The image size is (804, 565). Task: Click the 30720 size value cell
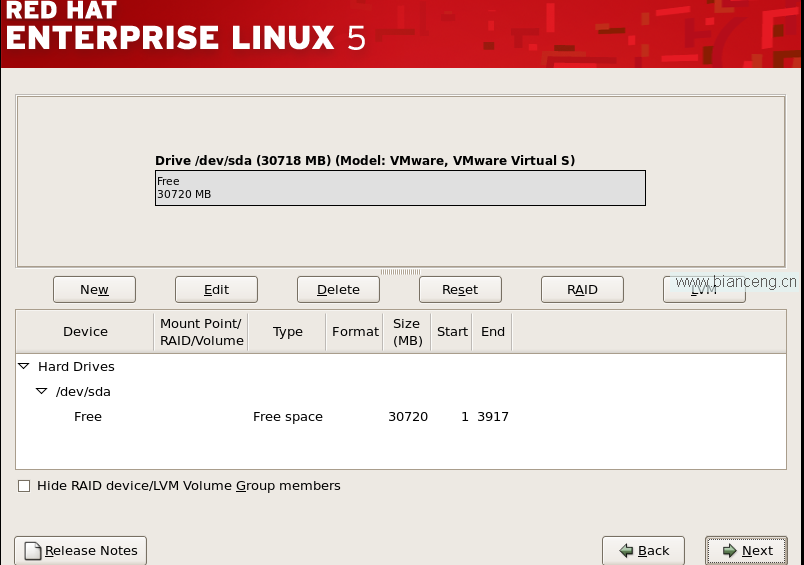pyautogui.click(x=408, y=417)
